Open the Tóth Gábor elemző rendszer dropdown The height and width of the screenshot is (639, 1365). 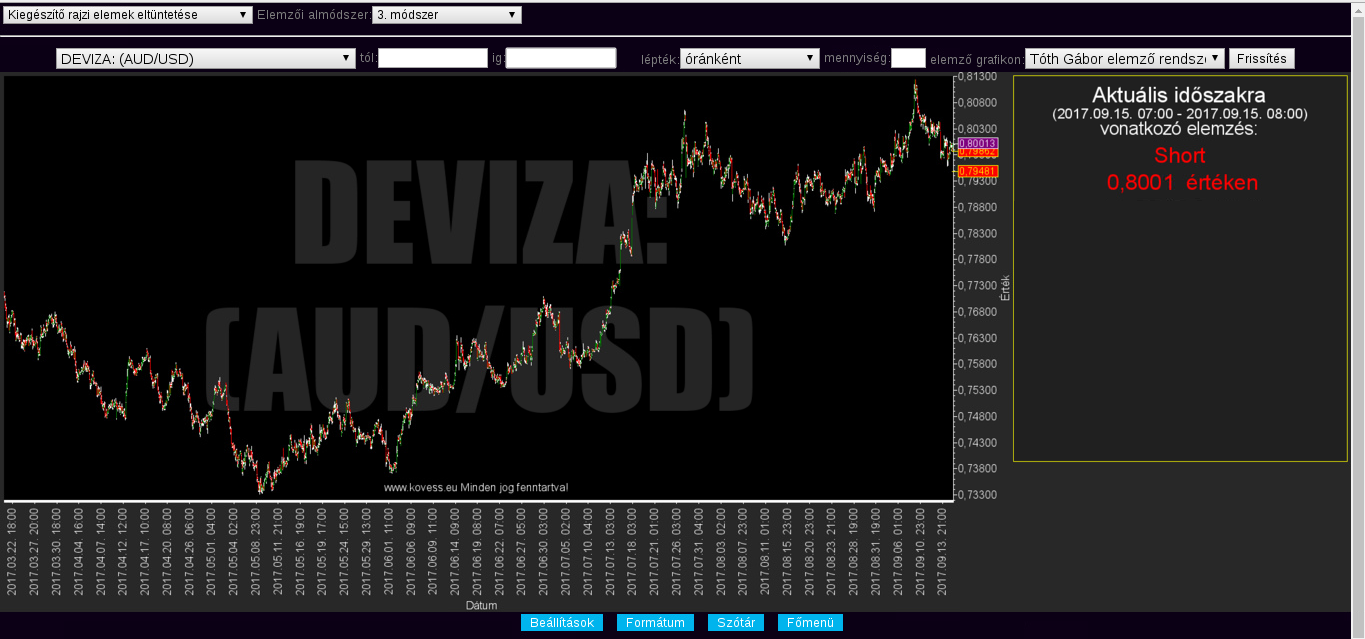[x=1124, y=58]
